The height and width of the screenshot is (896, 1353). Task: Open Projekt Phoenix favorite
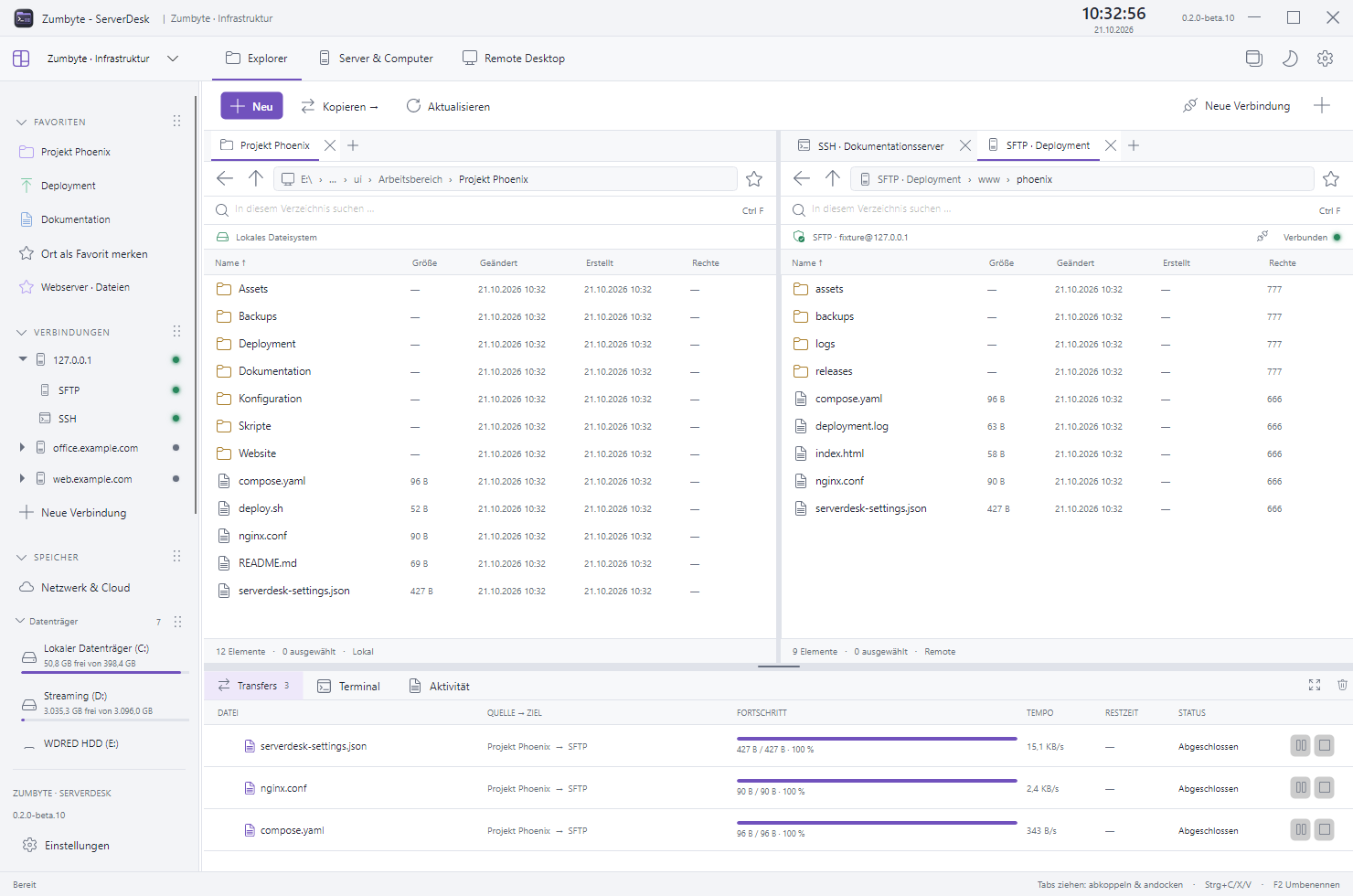click(76, 152)
